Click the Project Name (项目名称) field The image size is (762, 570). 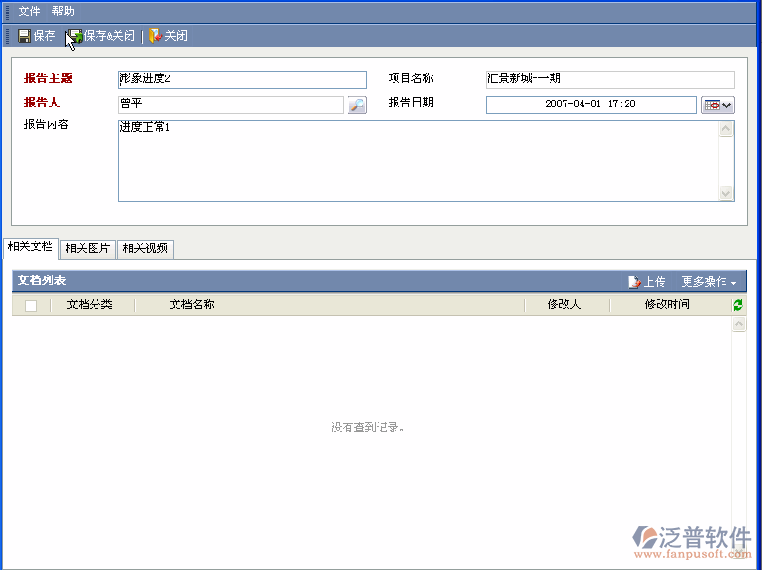pyautogui.click(x=609, y=80)
